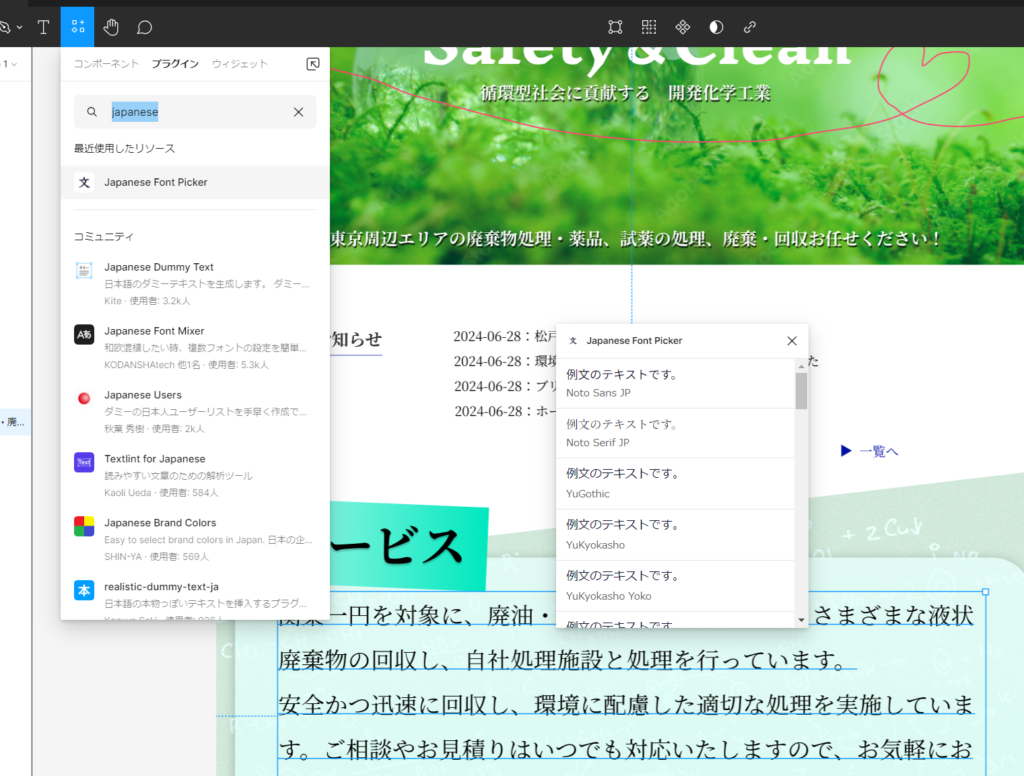Open the Japanese Users plugin
Image resolution: width=1024 pixels, height=776 pixels.
click(195, 412)
